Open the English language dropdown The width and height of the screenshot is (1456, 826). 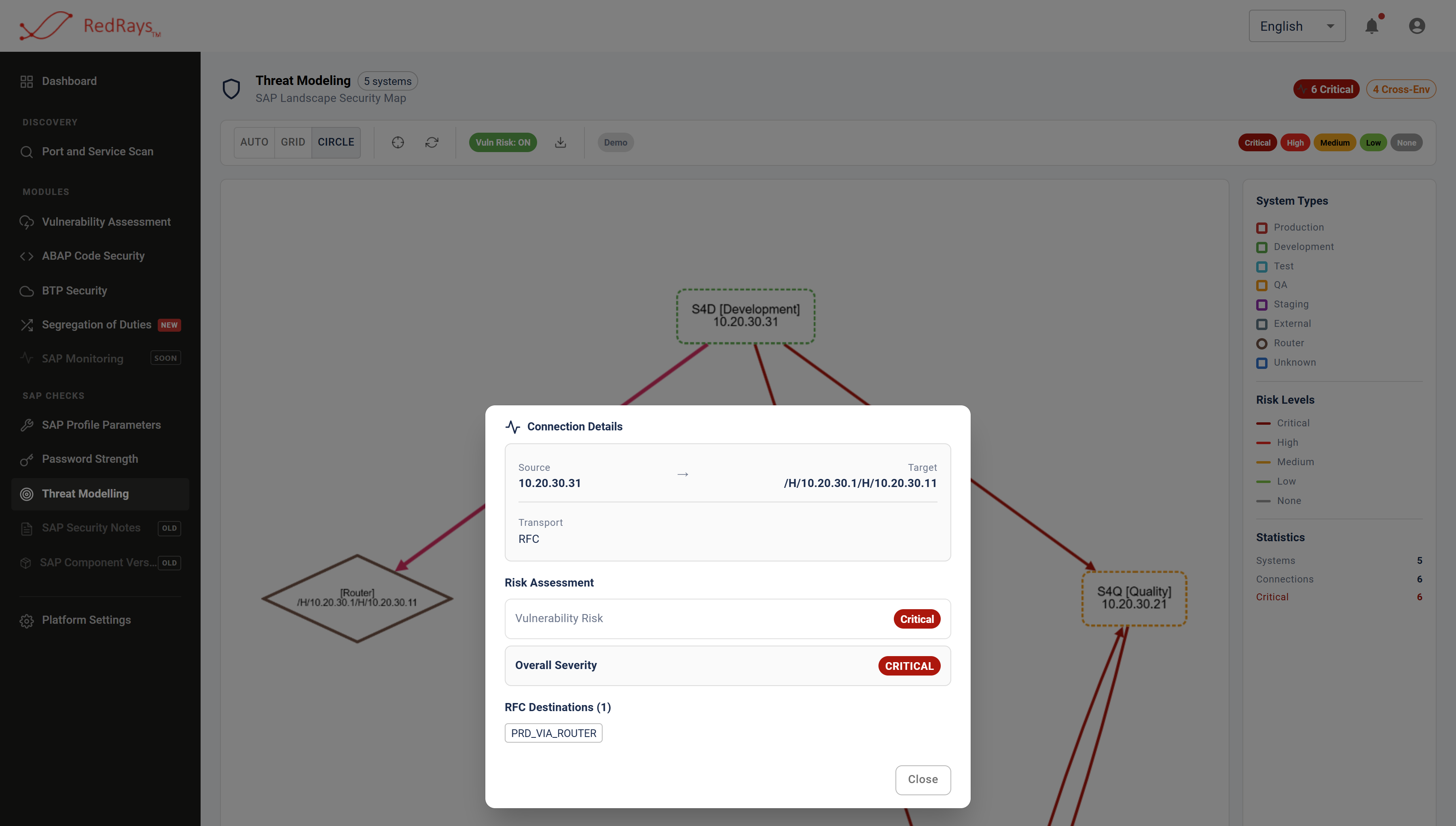[x=1297, y=26]
